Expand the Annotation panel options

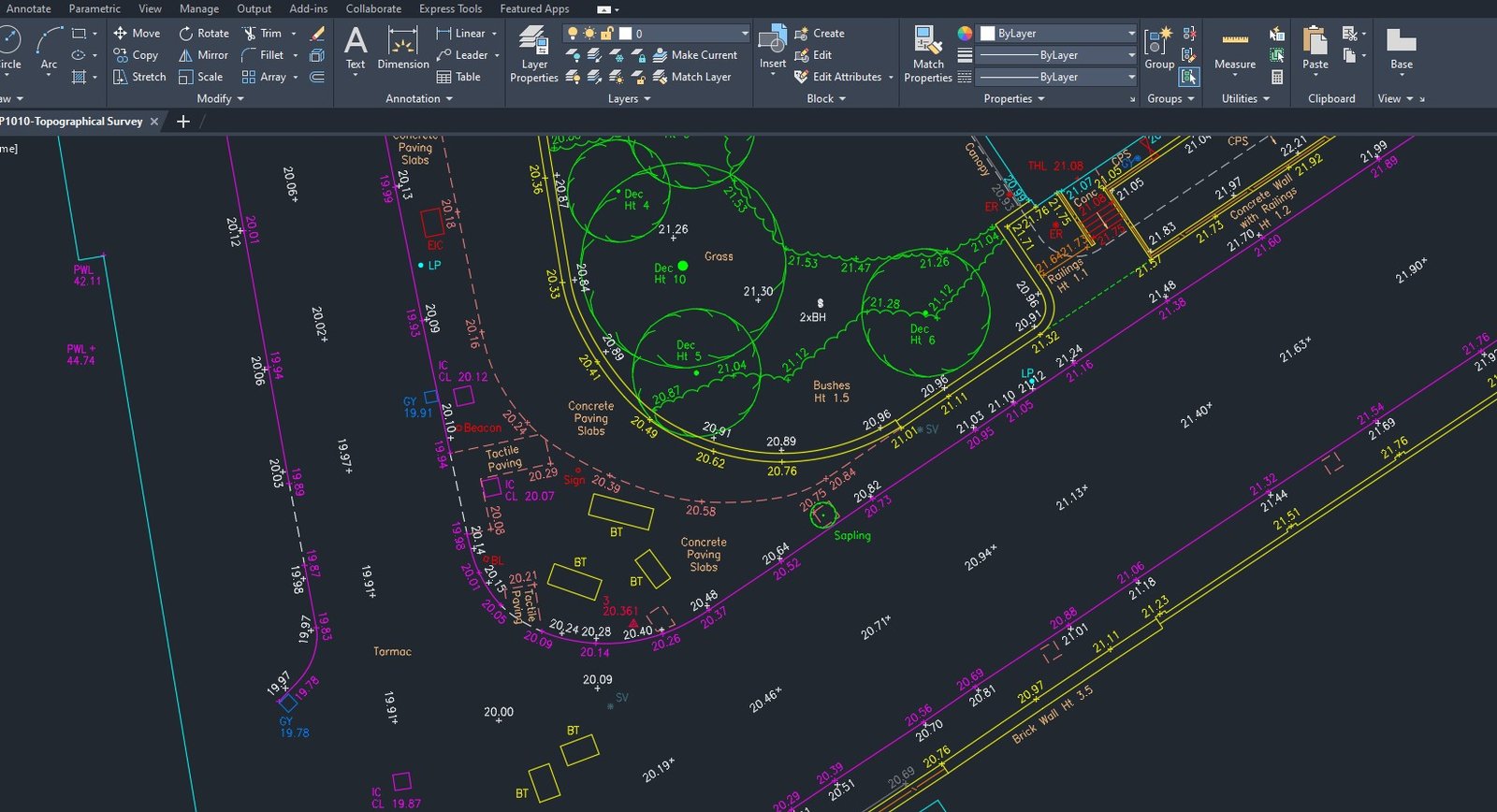418,98
